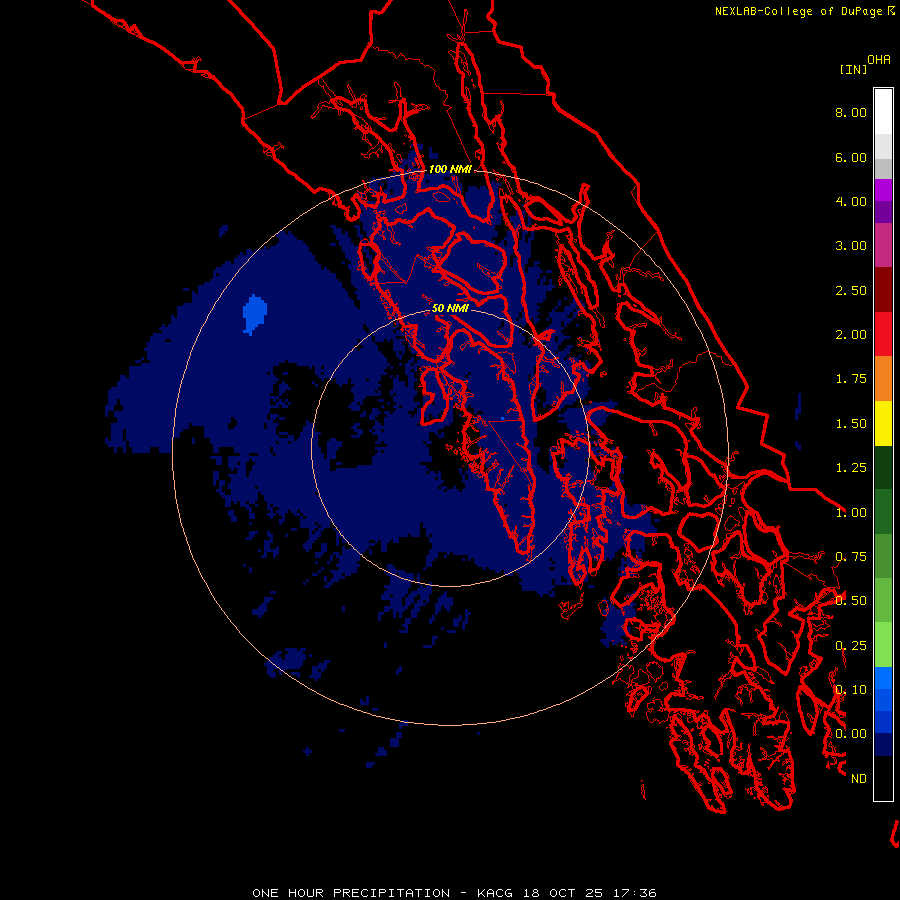Click the black ND swatch in legend

tap(883, 778)
